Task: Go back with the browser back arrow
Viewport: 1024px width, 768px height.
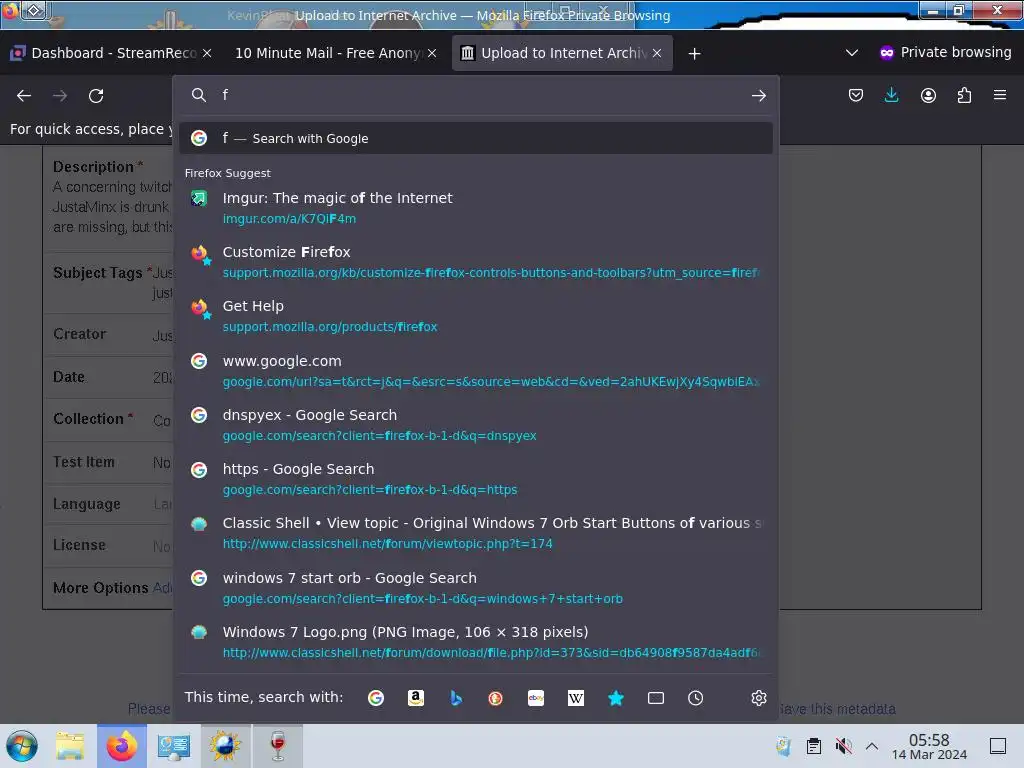Action: point(24,96)
